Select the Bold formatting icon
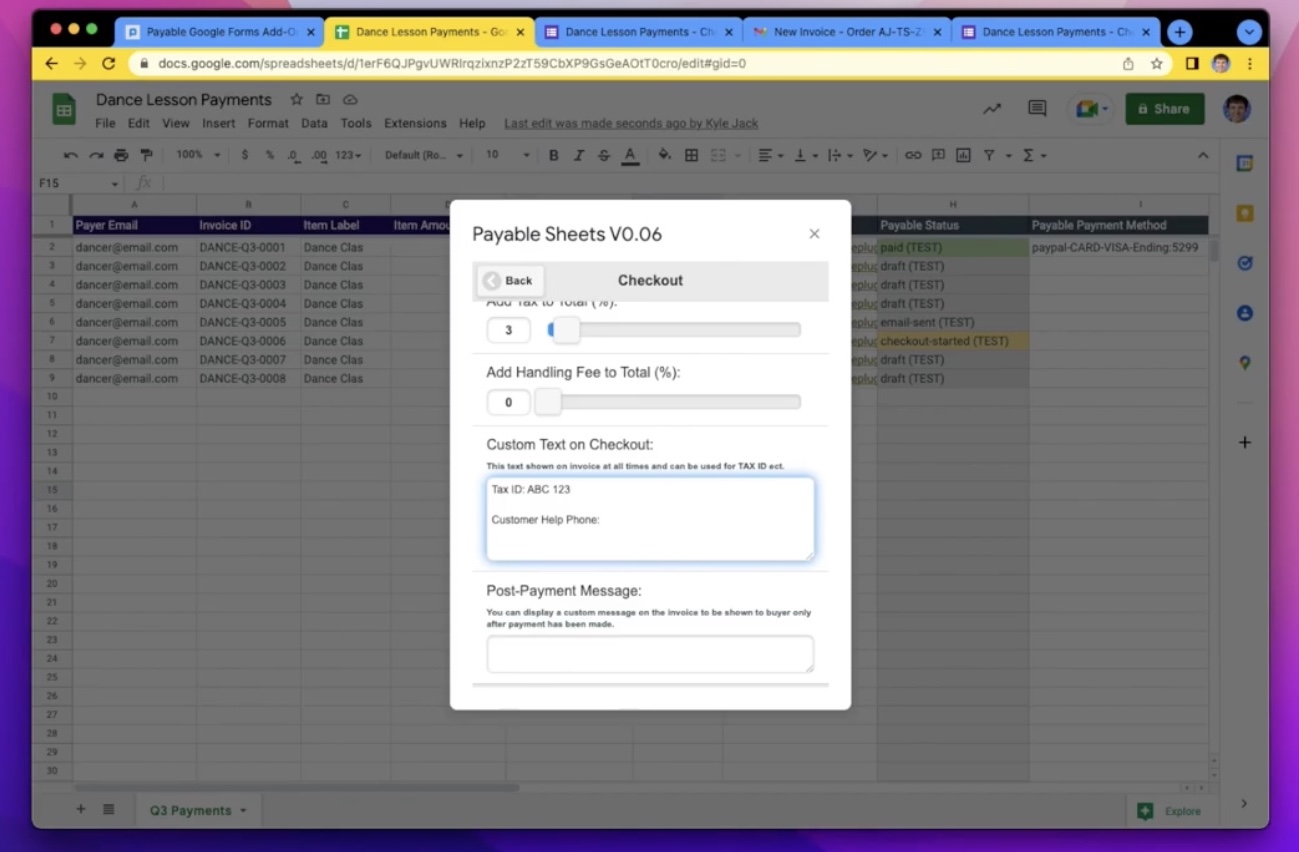1299x852 pixels. pyautogui.click(x=553, y=155)
